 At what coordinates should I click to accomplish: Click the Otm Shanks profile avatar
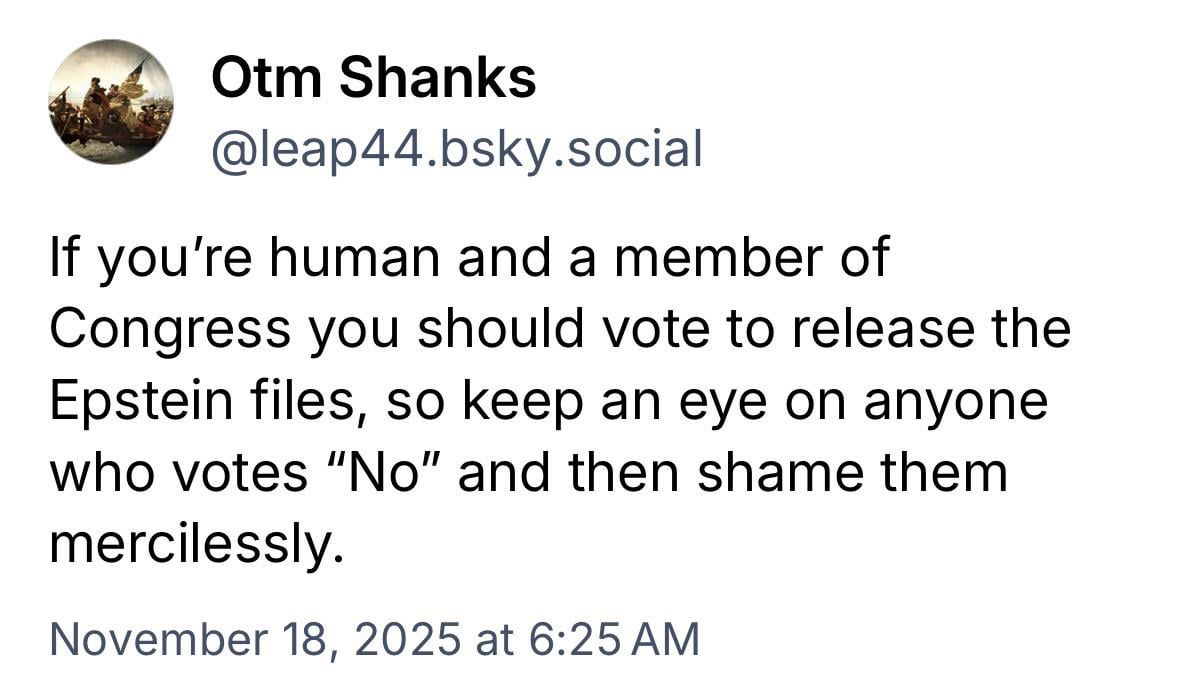pos(110,102)
